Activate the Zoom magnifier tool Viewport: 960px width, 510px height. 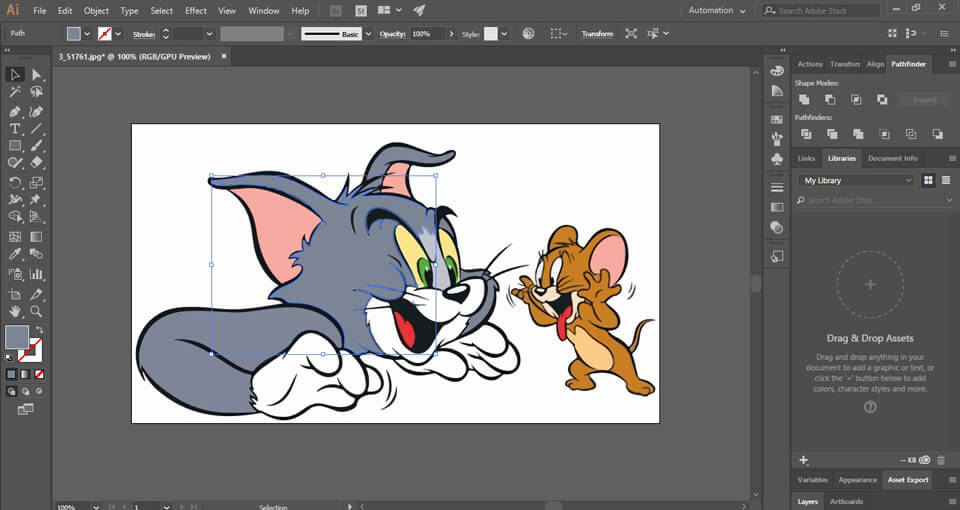click(37, 312)
